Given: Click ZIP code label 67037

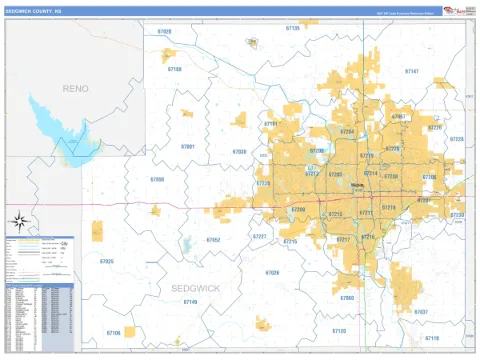Looking at the screenshot, I should click(421, 312).
